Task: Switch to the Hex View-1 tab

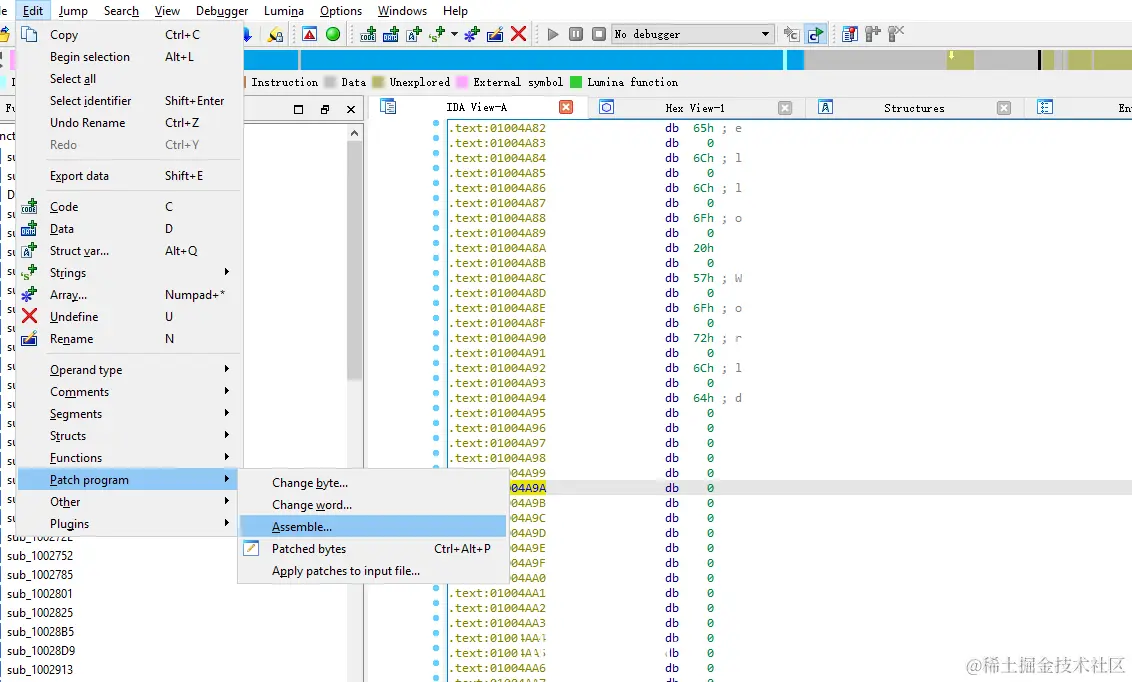Action: [x=695, y=108]
